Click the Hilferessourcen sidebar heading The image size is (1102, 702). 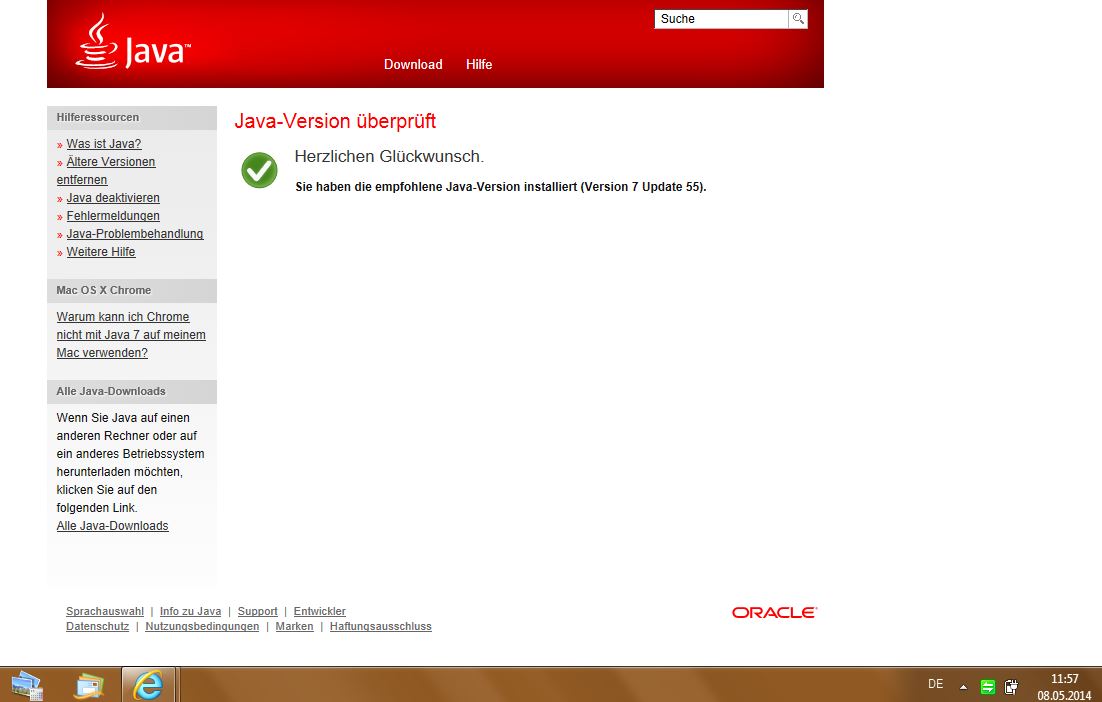pyautogui.click(x=98, y=117)
